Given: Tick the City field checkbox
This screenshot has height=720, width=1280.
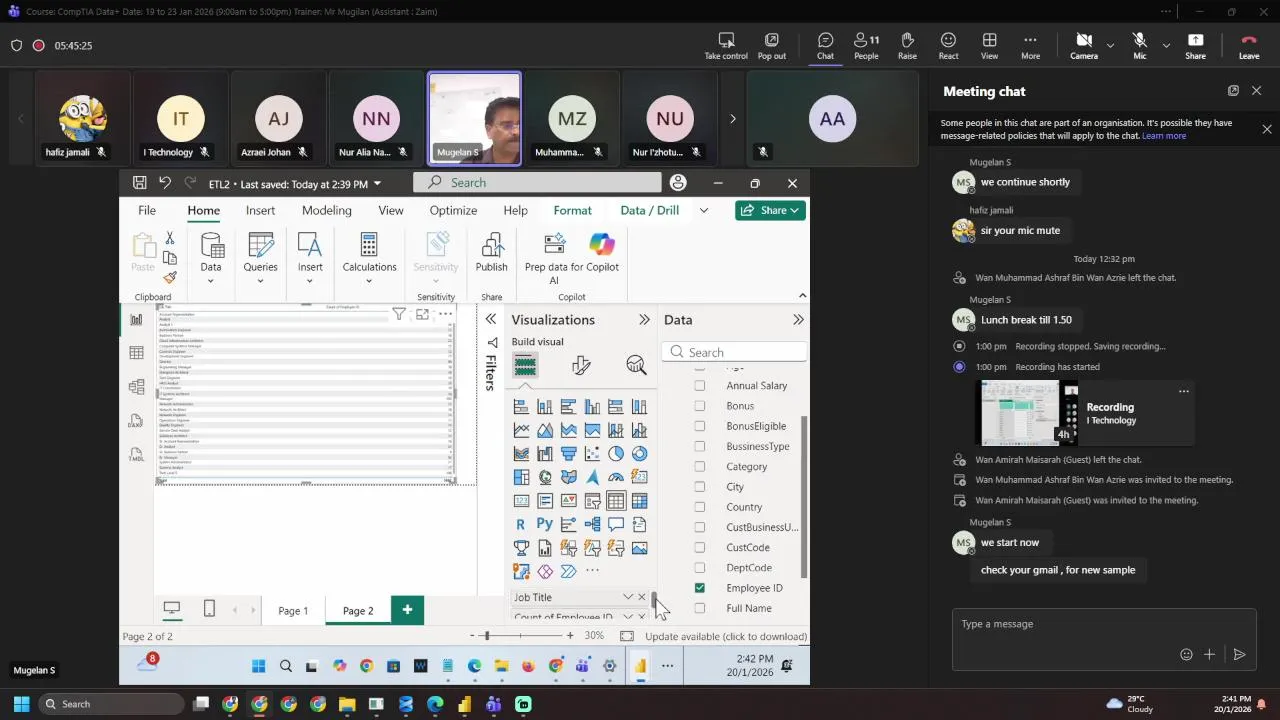Looking at the screenshot, I should (x=700, y=487).
